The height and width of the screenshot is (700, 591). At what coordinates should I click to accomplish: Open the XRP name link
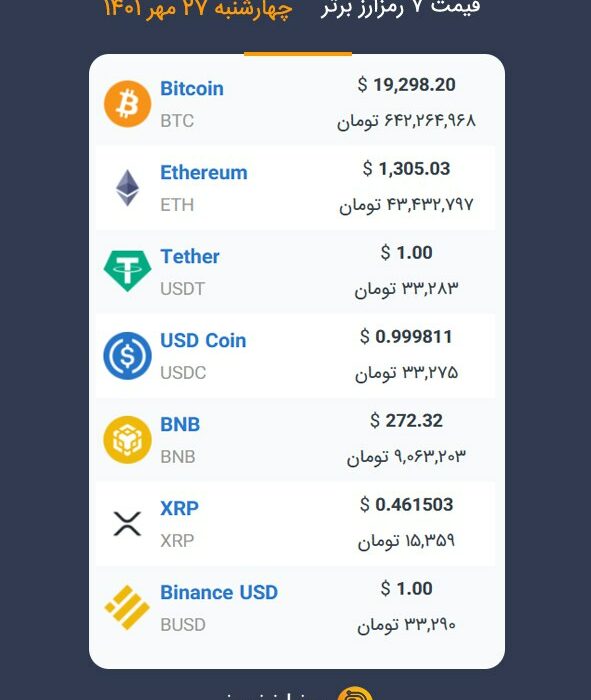point(179,508)
